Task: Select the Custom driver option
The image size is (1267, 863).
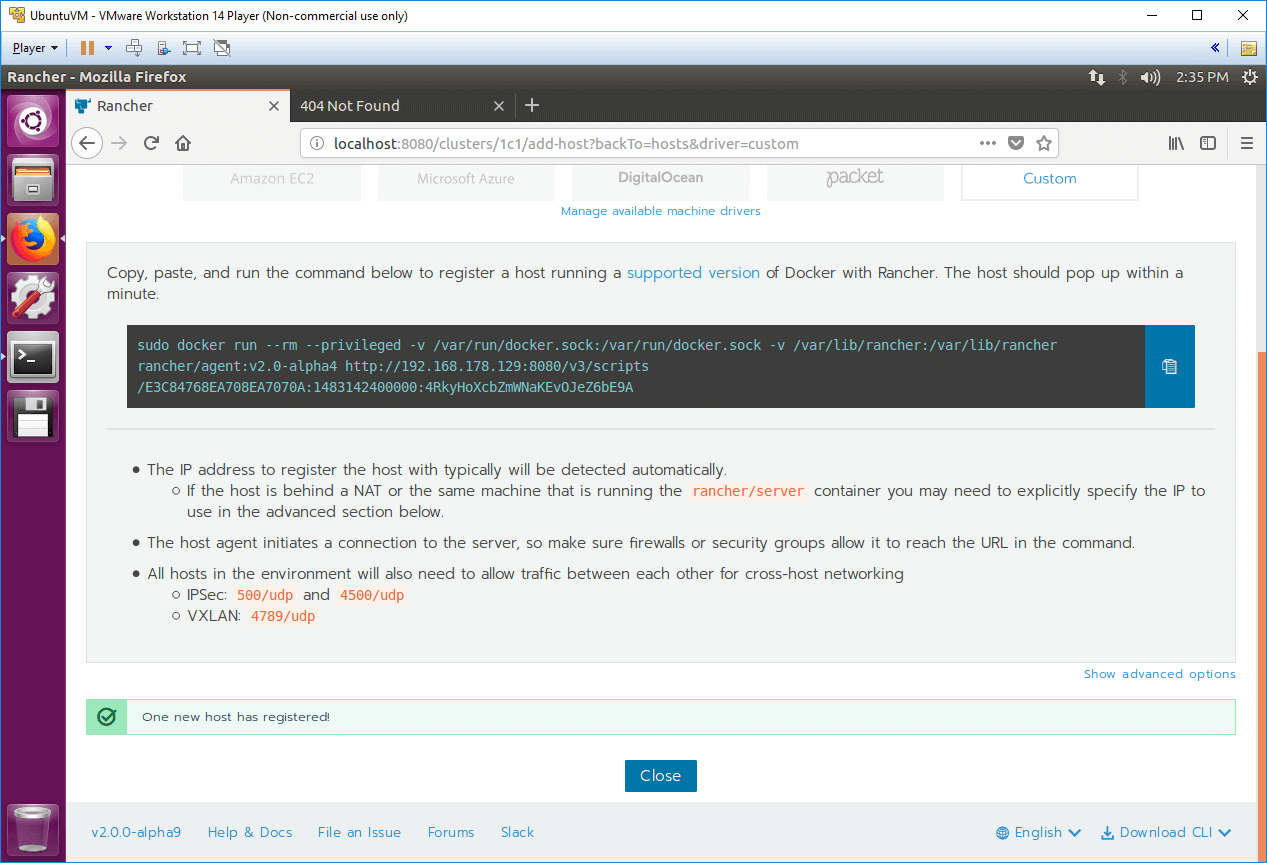Action: 1050,179
